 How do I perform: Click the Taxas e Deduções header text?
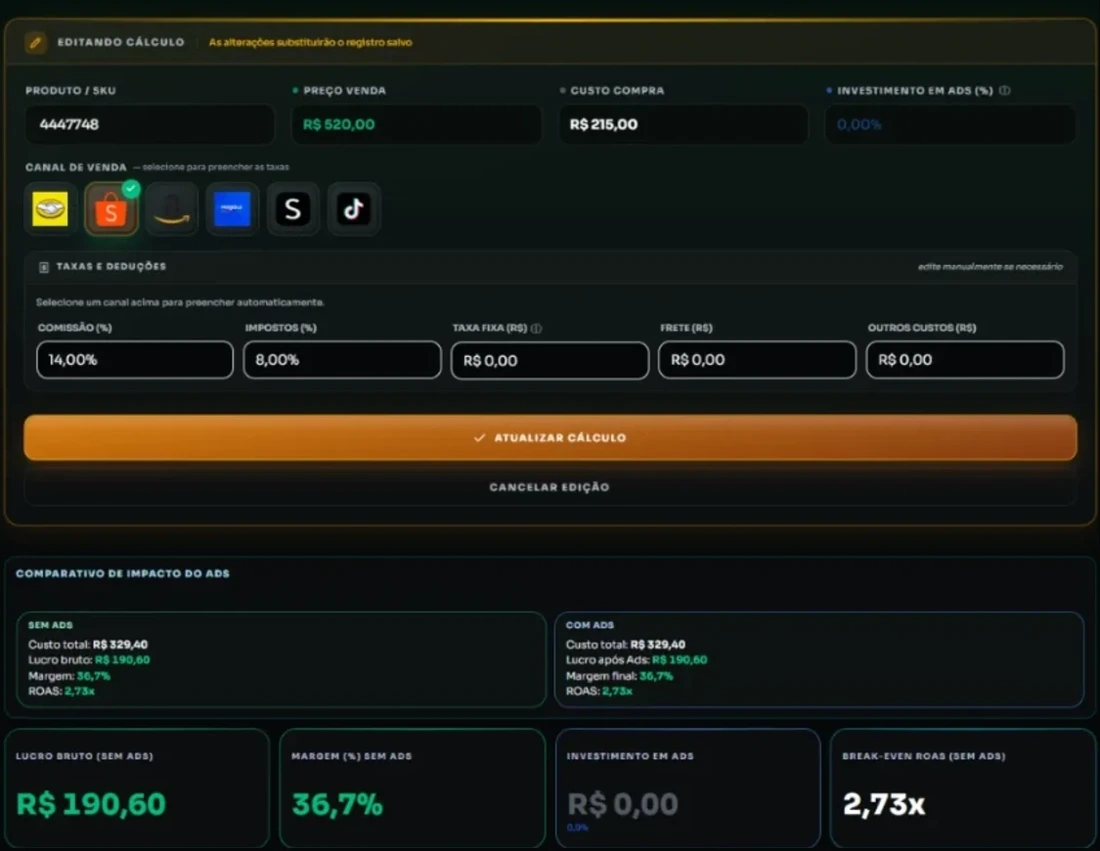click(x=111, y=267)
